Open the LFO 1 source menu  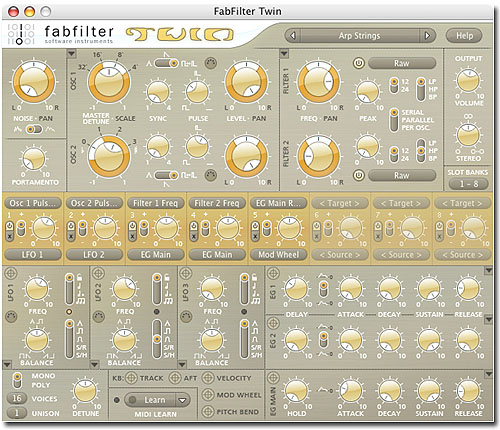pyautogui.click(x=33, y=255)
